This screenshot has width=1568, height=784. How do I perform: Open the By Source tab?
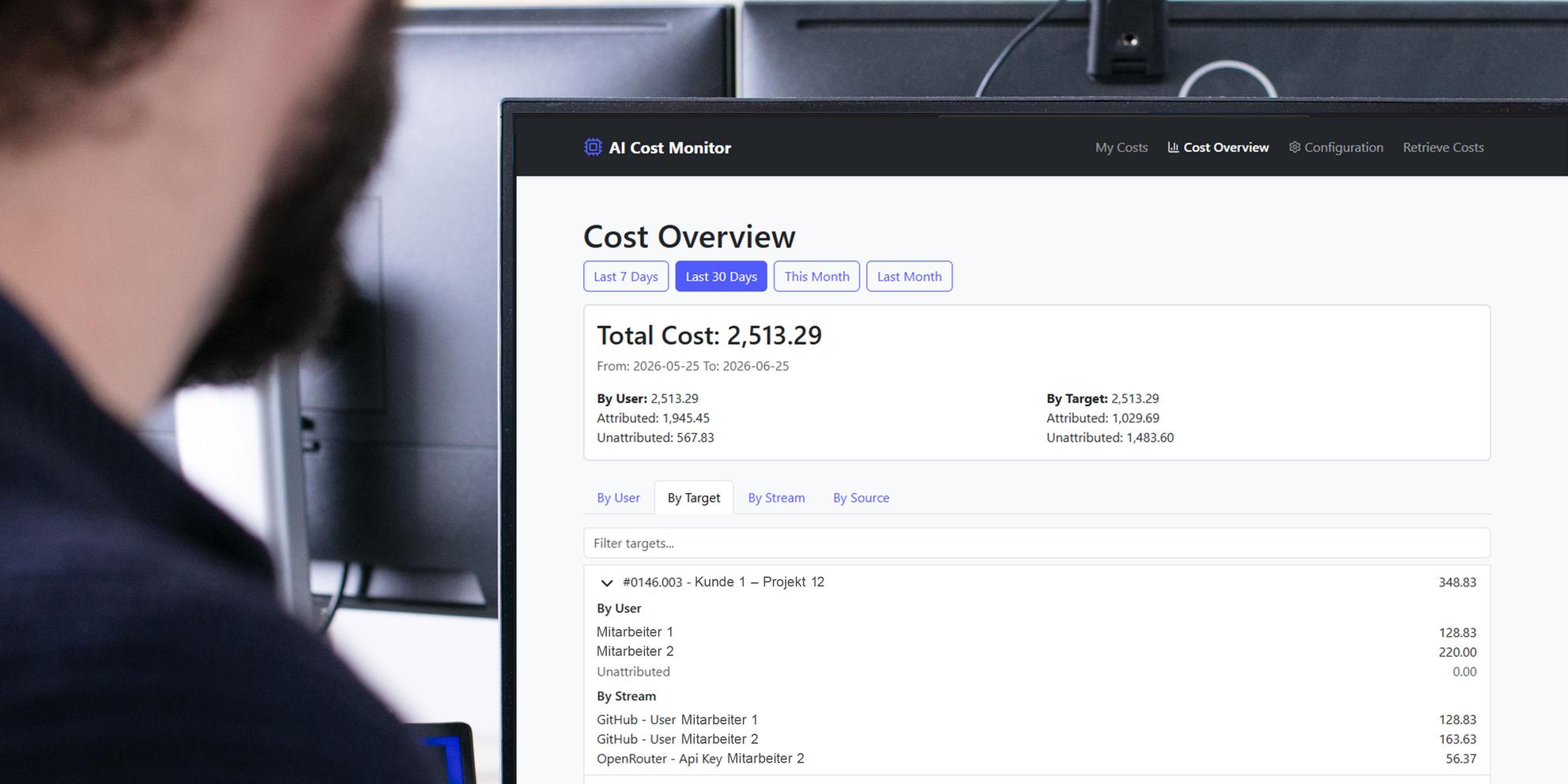861,497
